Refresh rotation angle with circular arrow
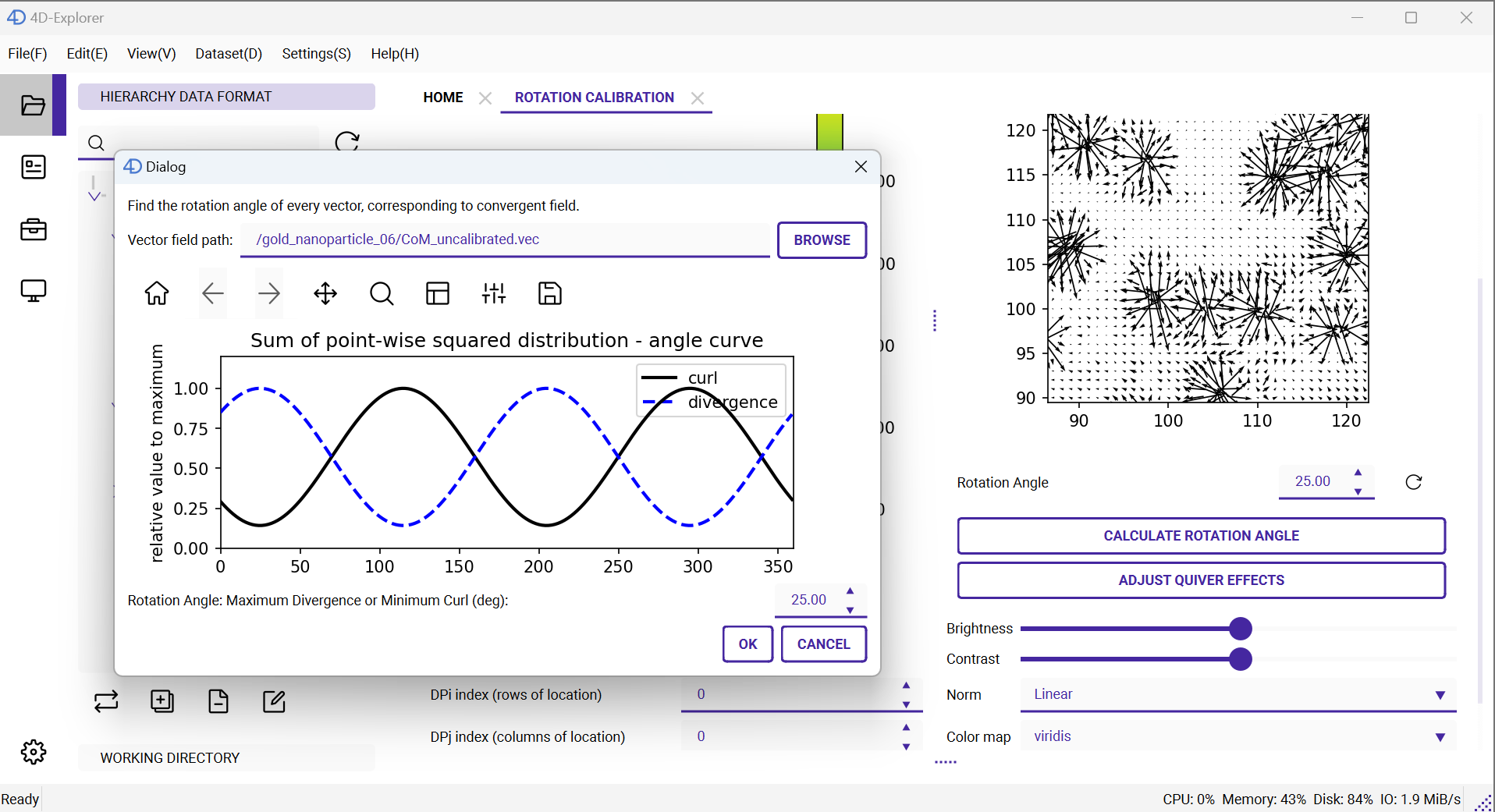This screenshot has width=1495, height=812. (1413, 482)
